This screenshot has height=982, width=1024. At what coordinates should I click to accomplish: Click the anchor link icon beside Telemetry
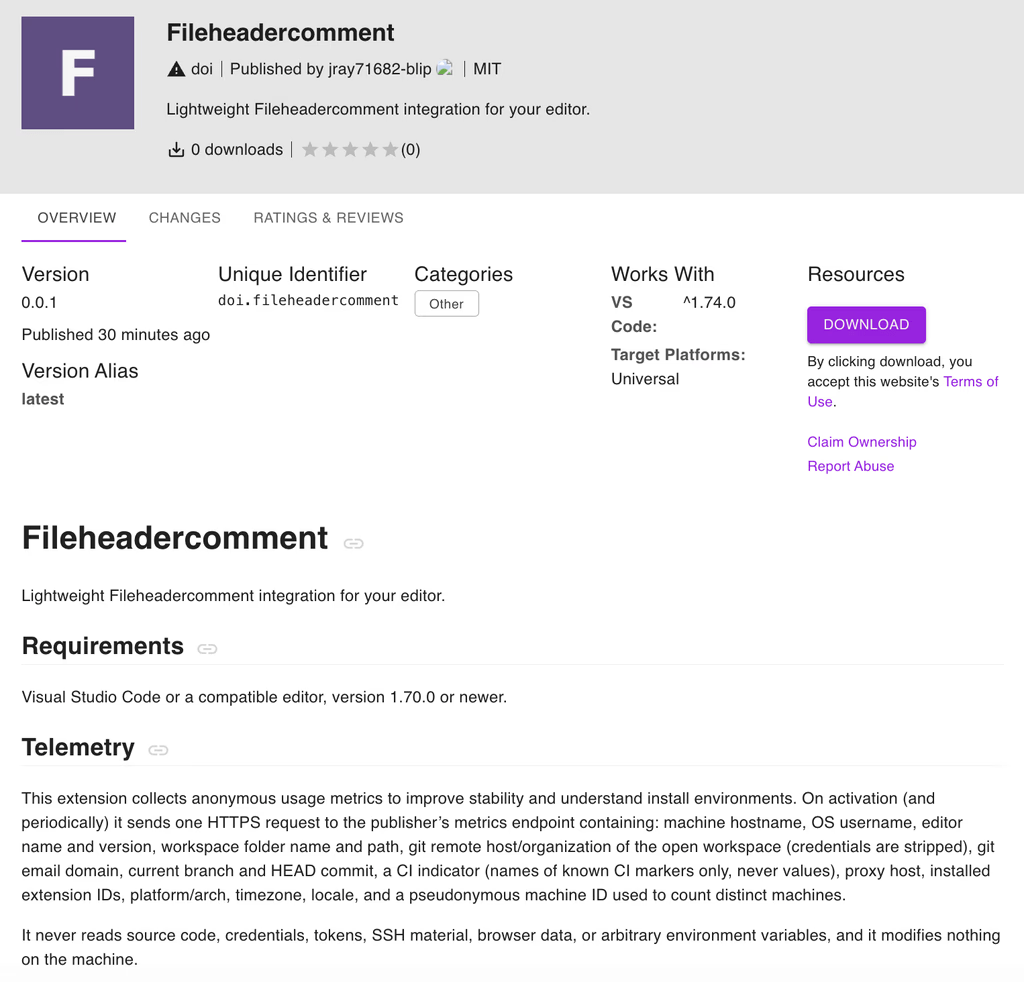pos(159,750)
